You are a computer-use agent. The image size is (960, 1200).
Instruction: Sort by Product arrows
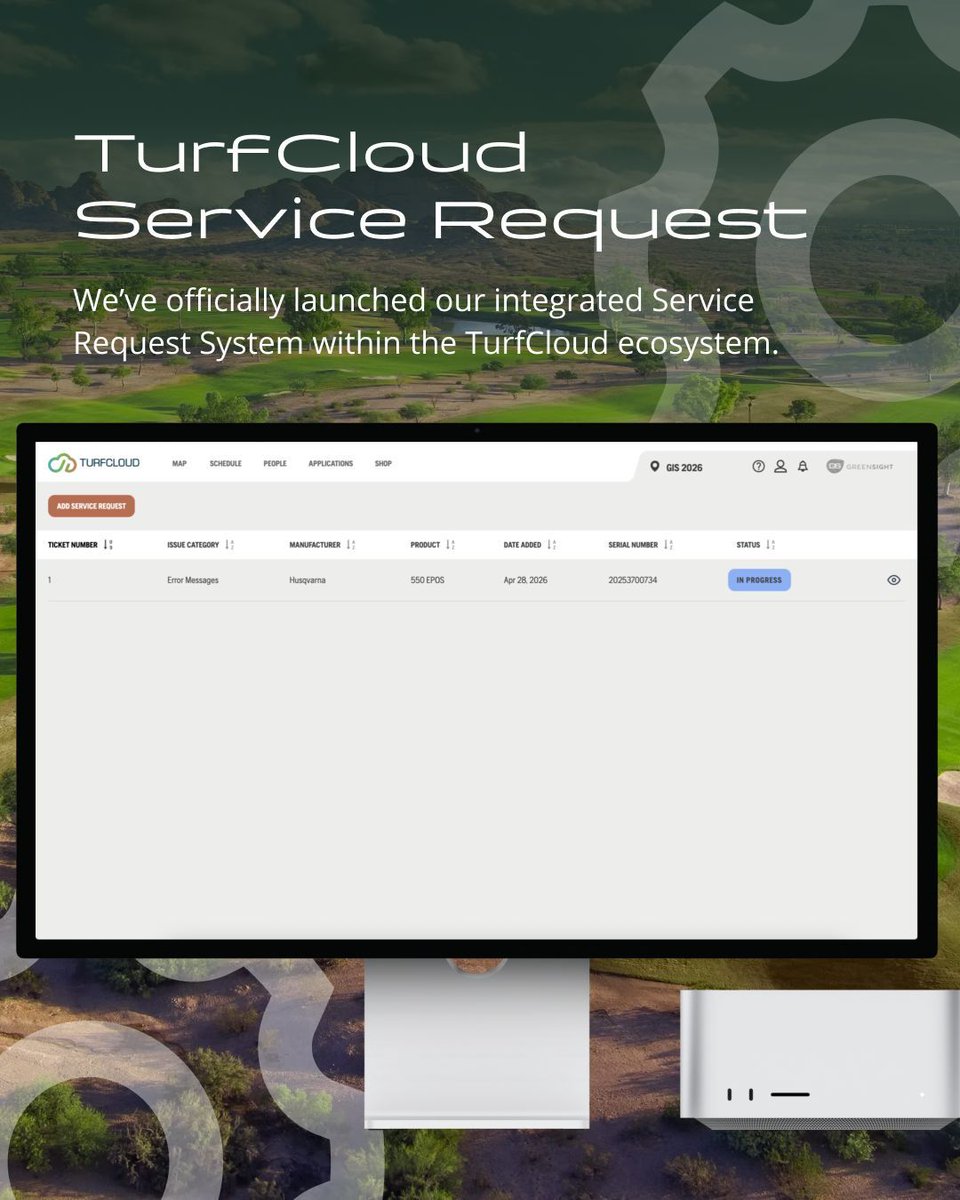(x=450, y=545)
